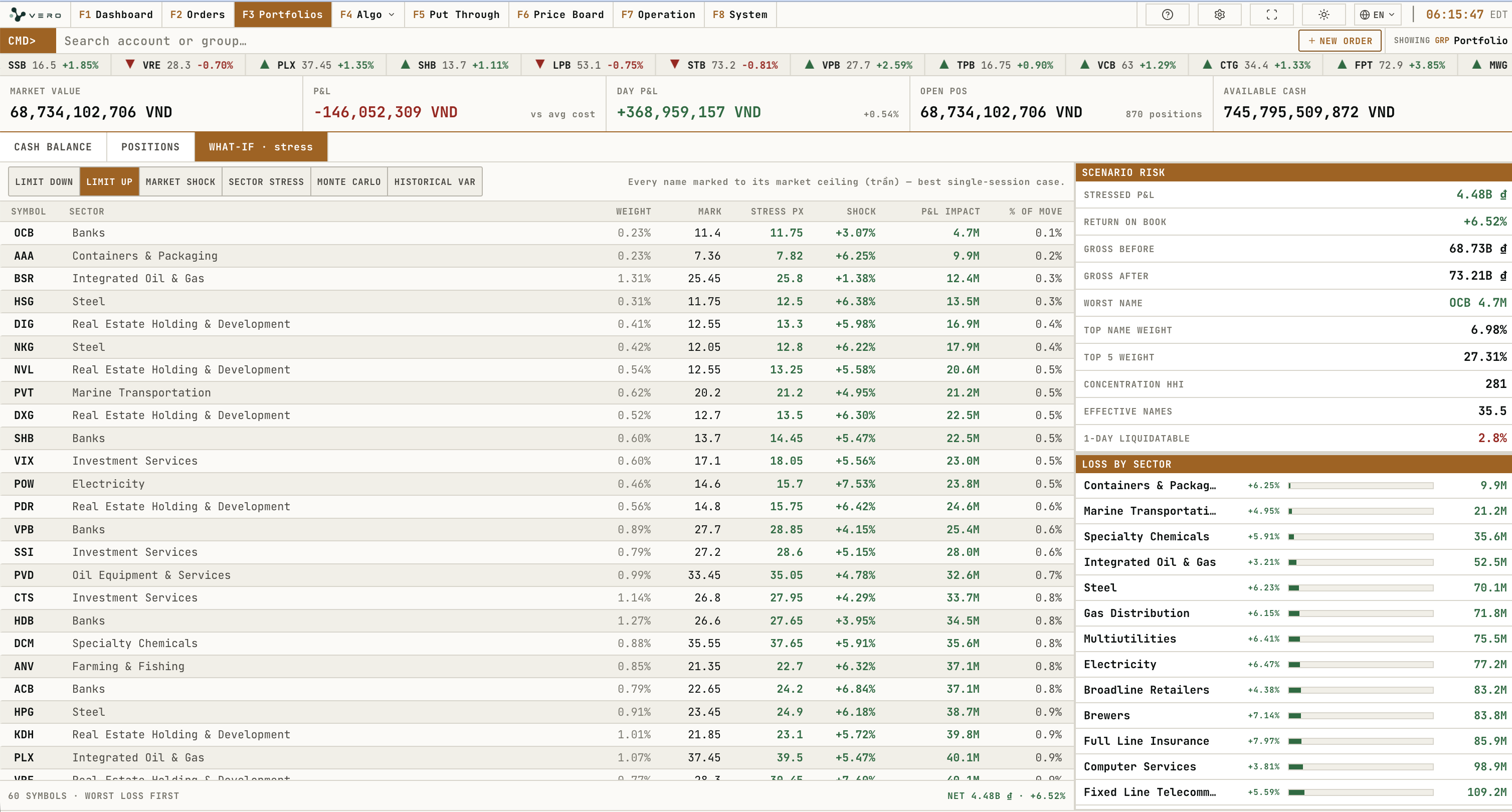Click the 06:15:47 EDT clock
The height and width of the screenshot is (812, 1512).
click(x=1466, y=15)
